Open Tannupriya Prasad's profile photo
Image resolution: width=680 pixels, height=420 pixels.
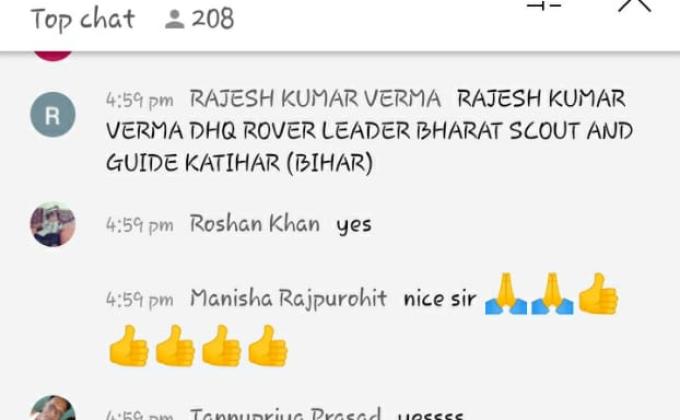click(x=53, y=407)
